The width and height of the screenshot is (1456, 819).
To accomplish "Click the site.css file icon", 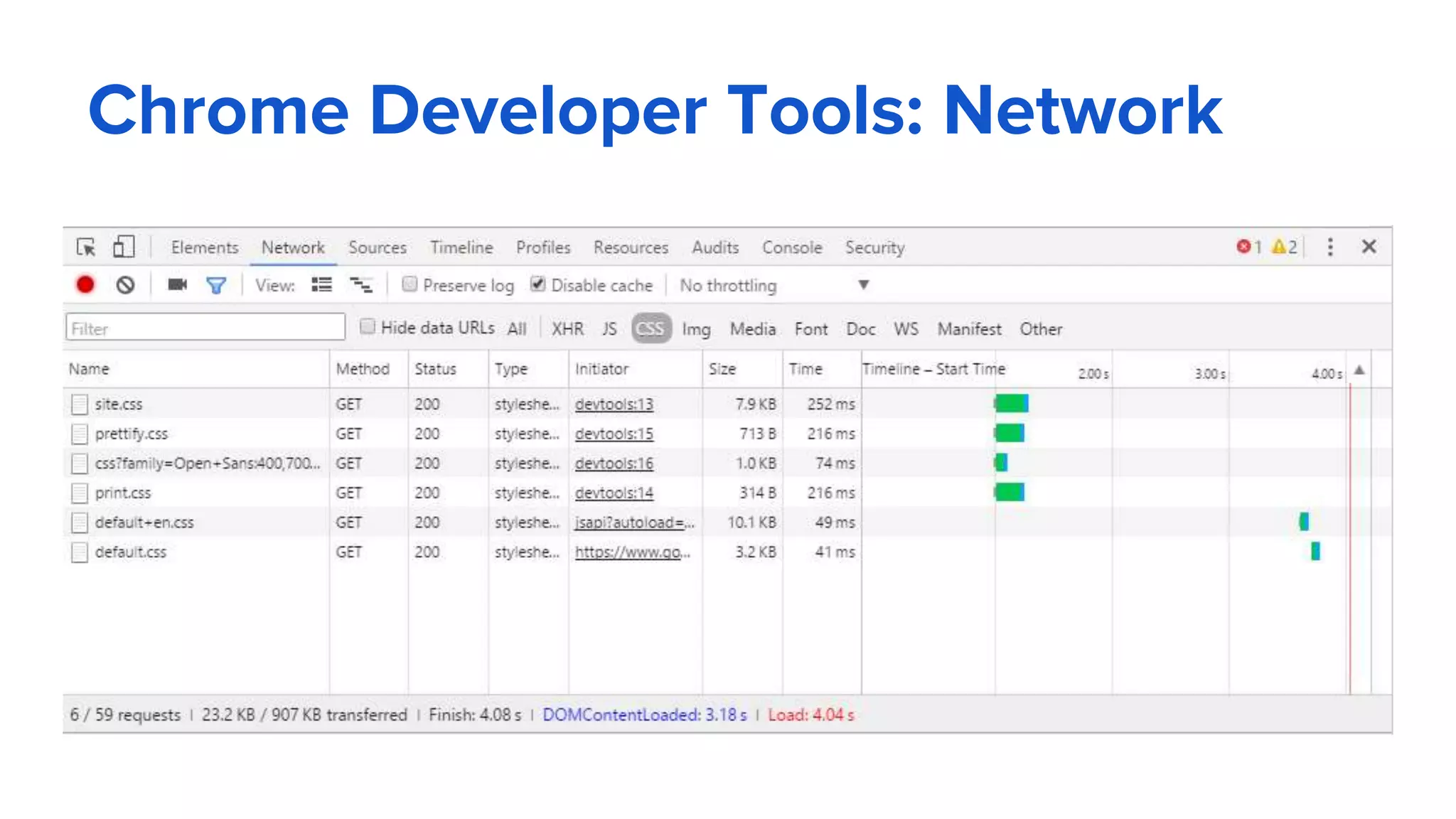I will [80, 405].
